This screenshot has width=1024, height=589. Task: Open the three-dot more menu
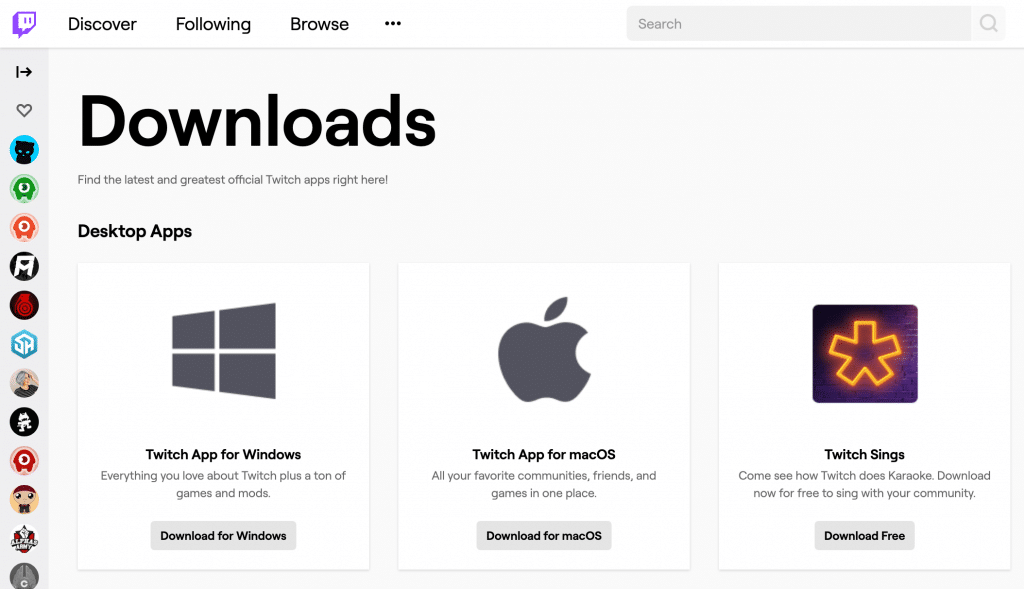(x=392, y=24)
